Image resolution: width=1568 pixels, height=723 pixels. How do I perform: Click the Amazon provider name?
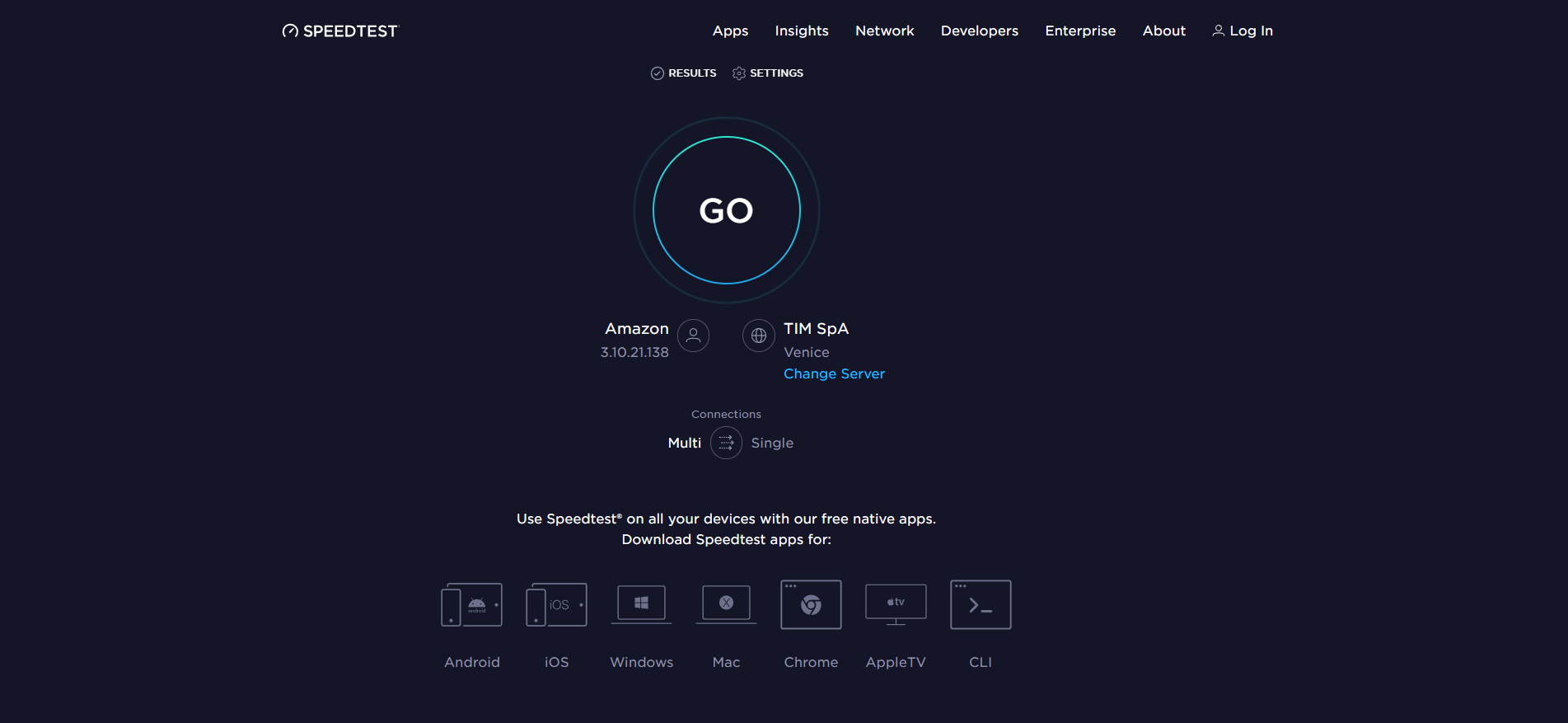[637, 328]
